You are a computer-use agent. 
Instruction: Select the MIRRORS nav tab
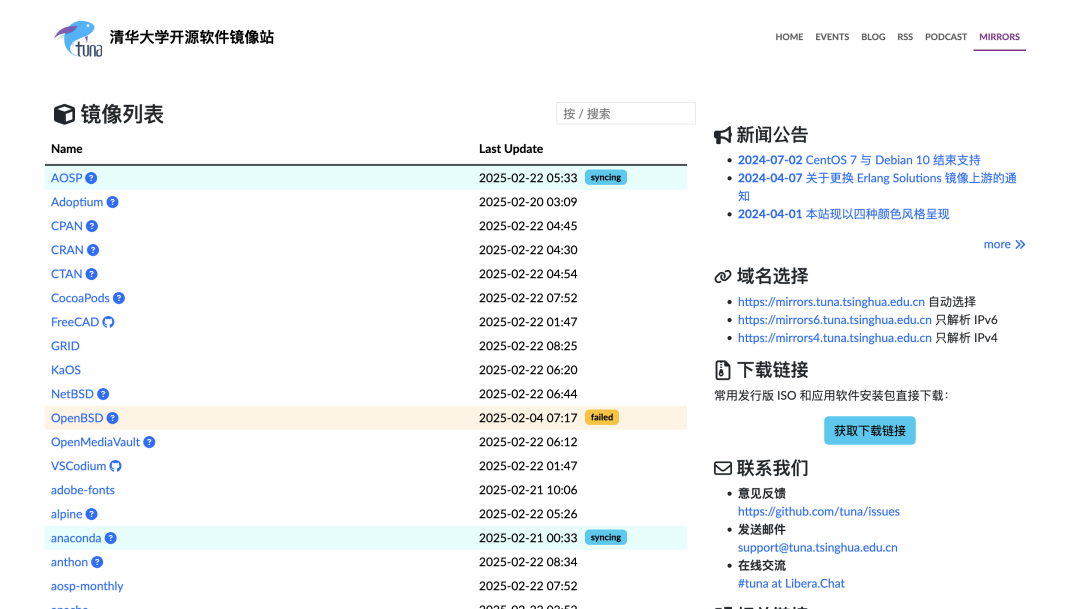tap(999, 37)
